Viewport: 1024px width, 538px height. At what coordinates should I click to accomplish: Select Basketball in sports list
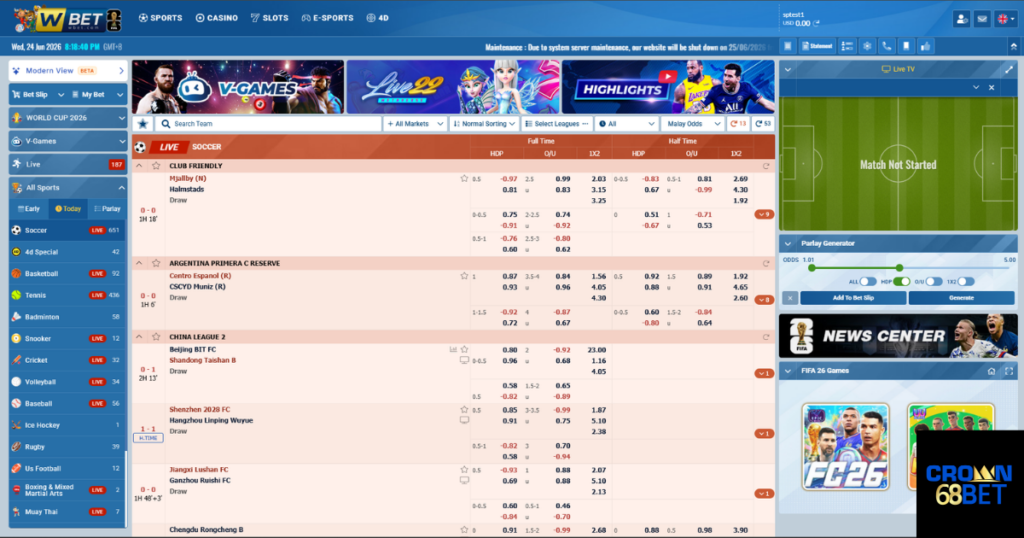[68, 274]
